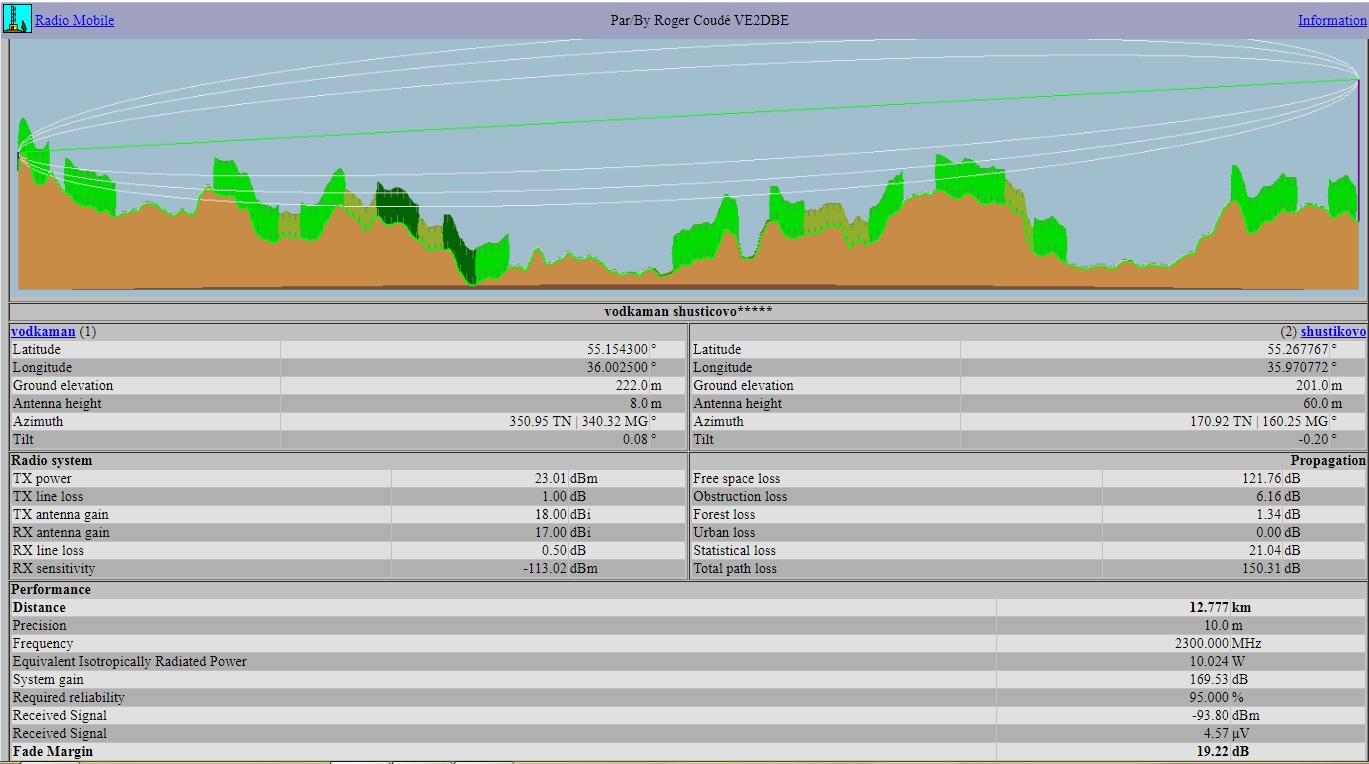Screen dimensions: 1369x764
Task: Open the vodkaman station link
Action: coord(43,331)
